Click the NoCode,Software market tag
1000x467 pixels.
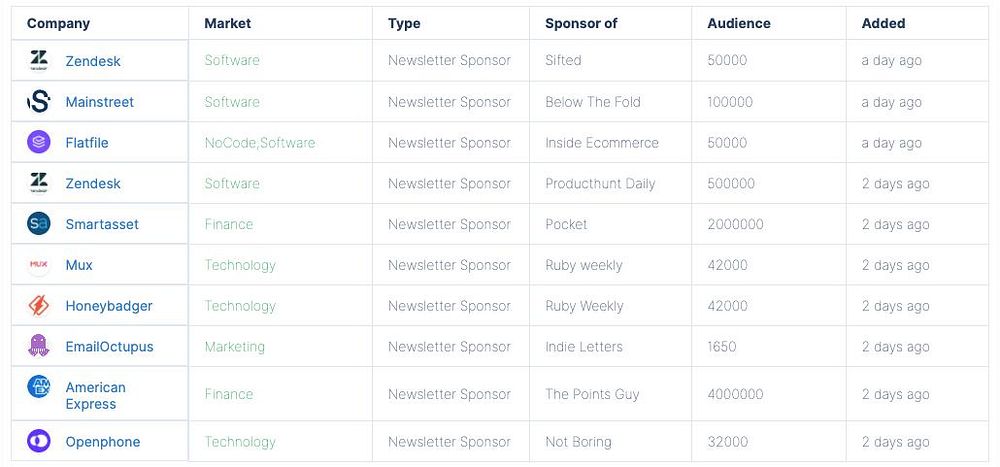point(259,143)
